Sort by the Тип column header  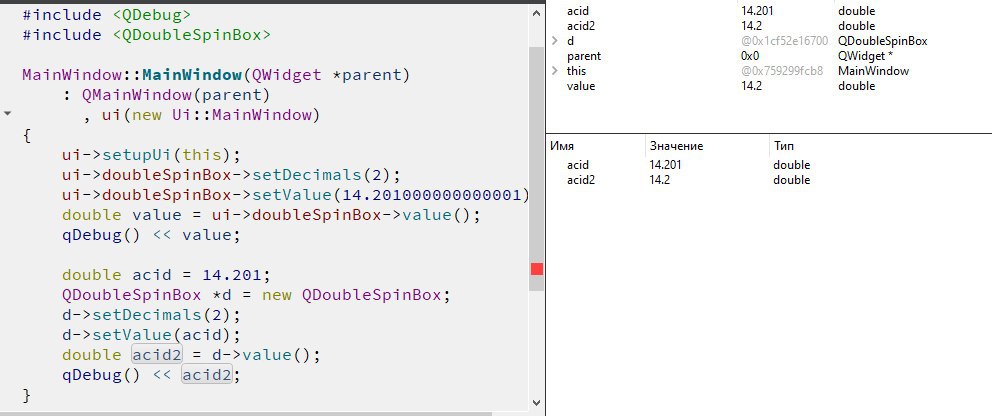[783, 146]
